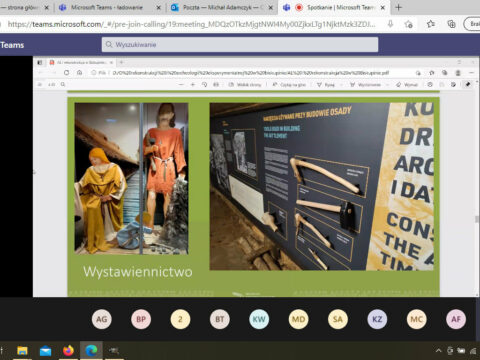Close the 'Poczta — Michał Adamczyk' tab
The height and width of the screenshot is (360, 480).
(271, 7)
